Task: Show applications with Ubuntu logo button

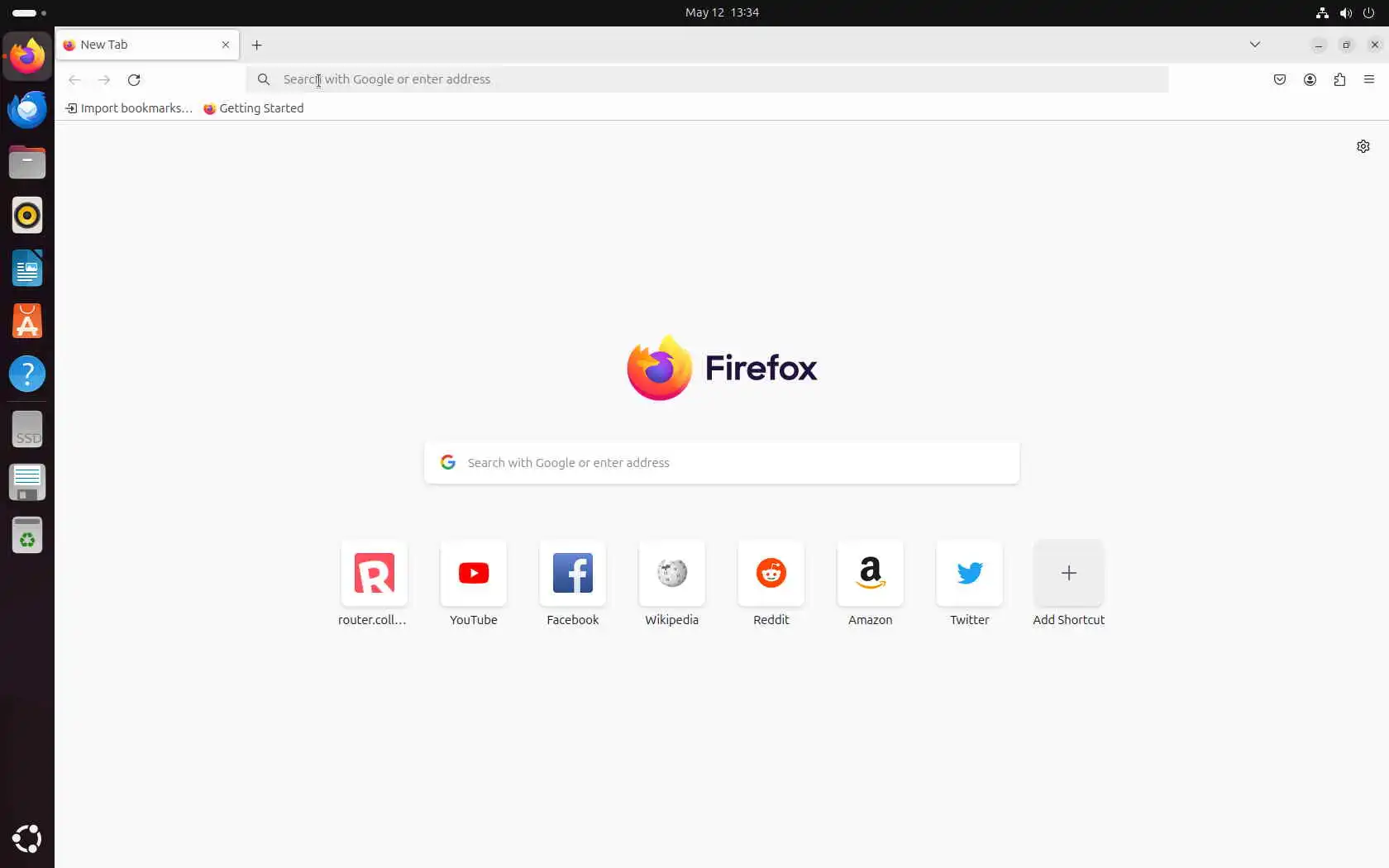Action: pyautogui.click(x=27, y=838)
